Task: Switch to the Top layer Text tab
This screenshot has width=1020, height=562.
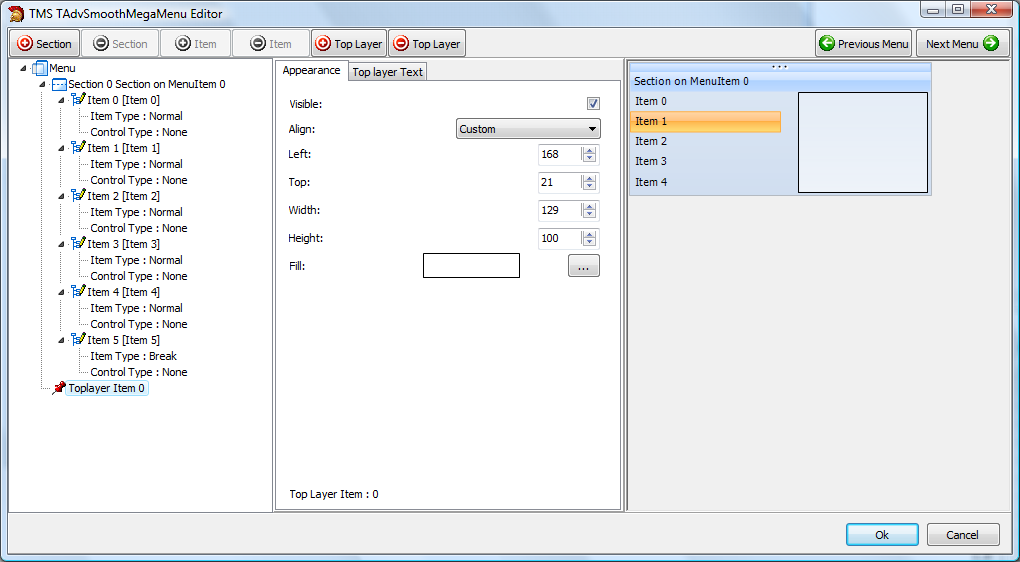Action: point(388,72)
